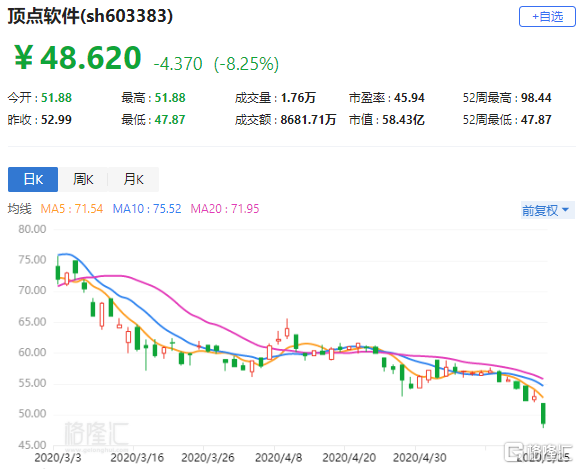Switch to 周K weekly chart tab
The height and width of the screenshot is (469, 579).
click(x=83, y=179)
